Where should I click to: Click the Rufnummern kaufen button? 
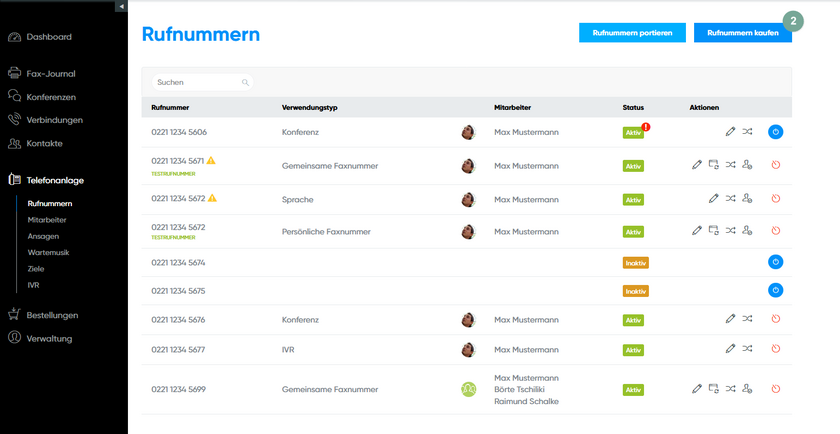[x=742, y=33]
